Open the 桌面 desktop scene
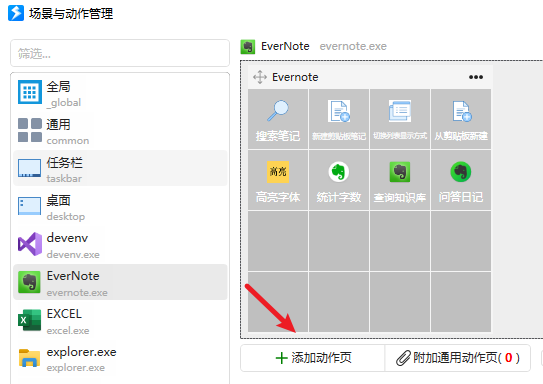This screenshot has width=543, height=384. click(120, 207)
